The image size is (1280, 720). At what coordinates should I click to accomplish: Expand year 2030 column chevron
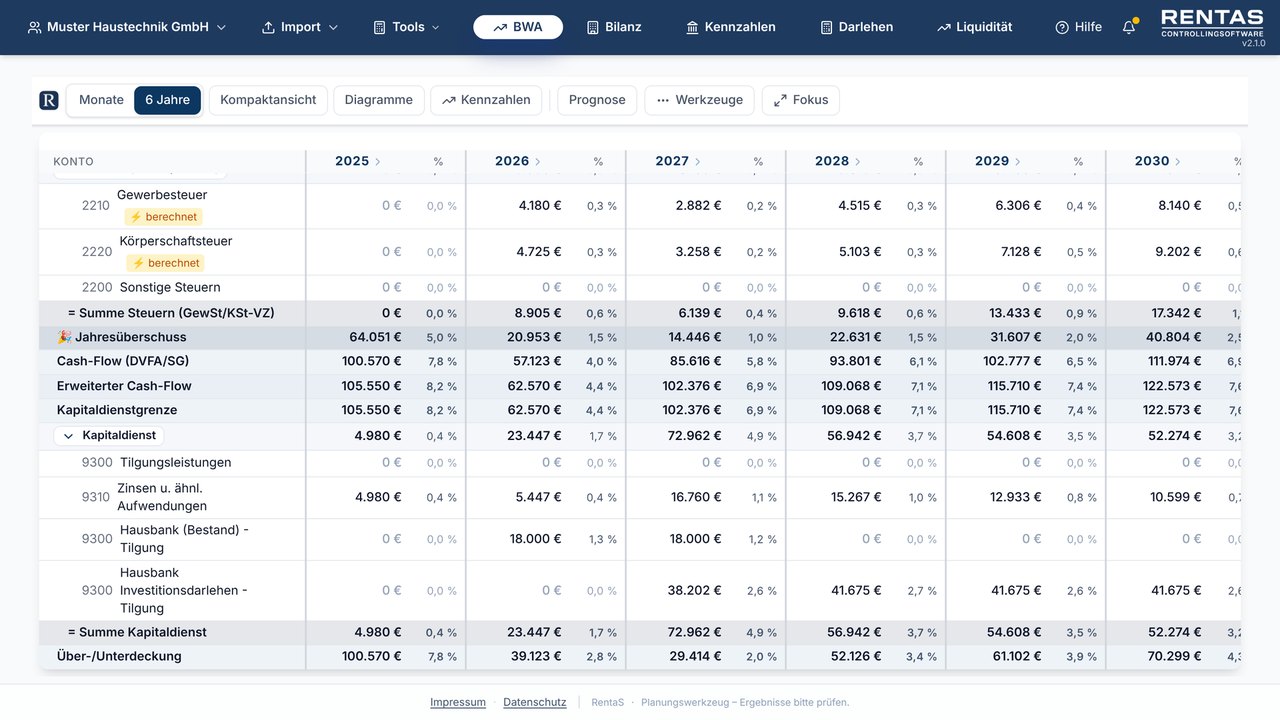[1178, 161]
